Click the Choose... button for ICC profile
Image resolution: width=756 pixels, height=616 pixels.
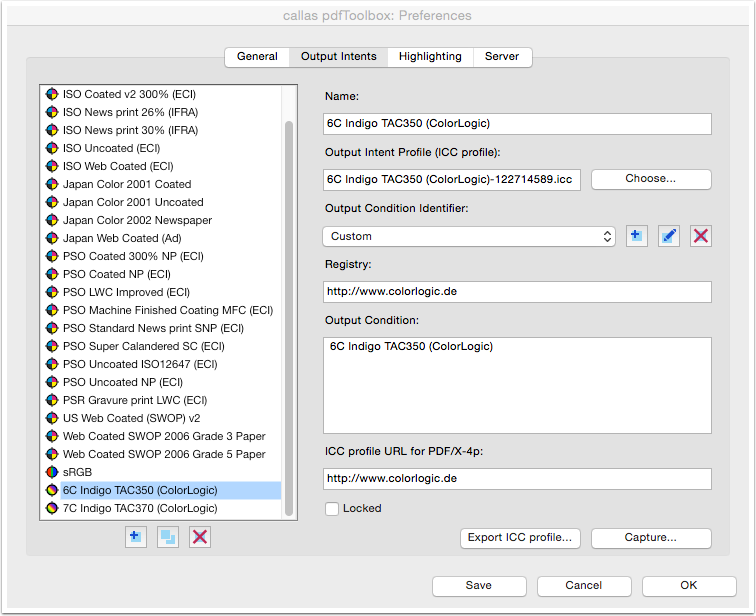click(x=651, y=179)
